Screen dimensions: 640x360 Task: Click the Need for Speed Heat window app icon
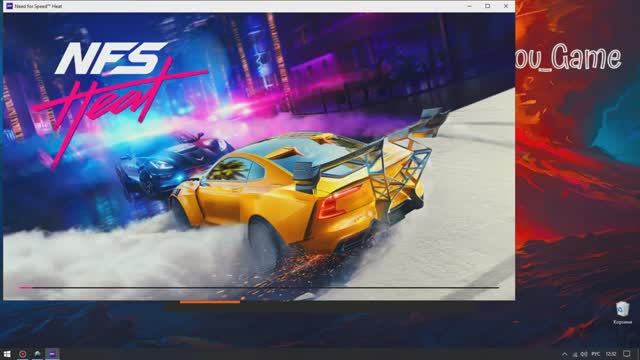(9, 6)
